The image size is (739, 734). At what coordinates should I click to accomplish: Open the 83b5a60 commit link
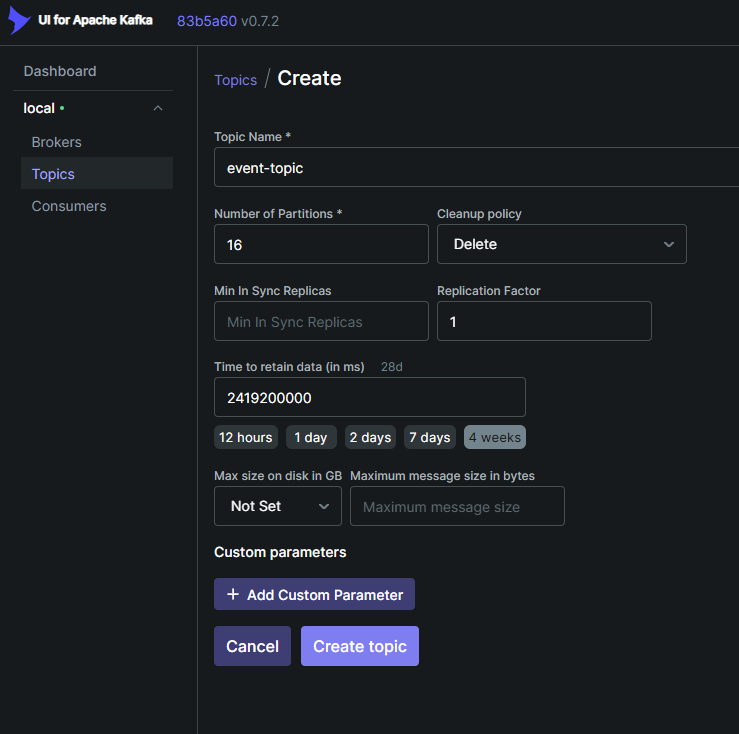206,21
